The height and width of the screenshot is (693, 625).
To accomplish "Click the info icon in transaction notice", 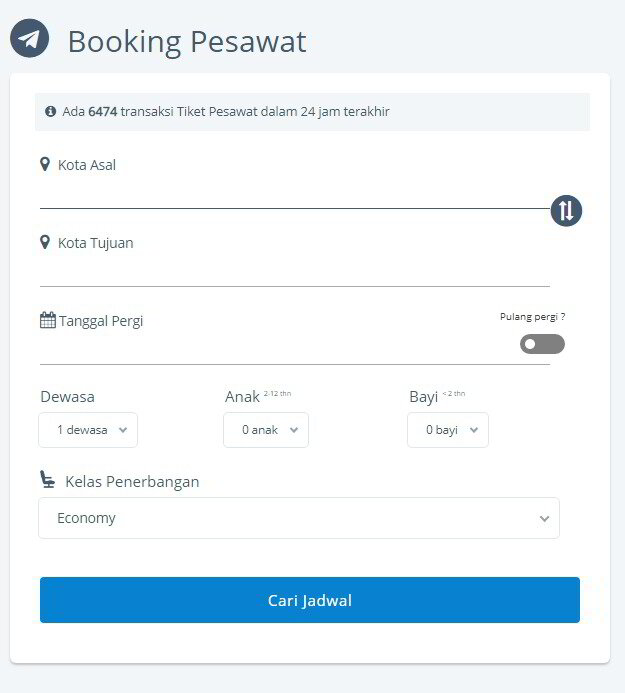I will point(50,111).
